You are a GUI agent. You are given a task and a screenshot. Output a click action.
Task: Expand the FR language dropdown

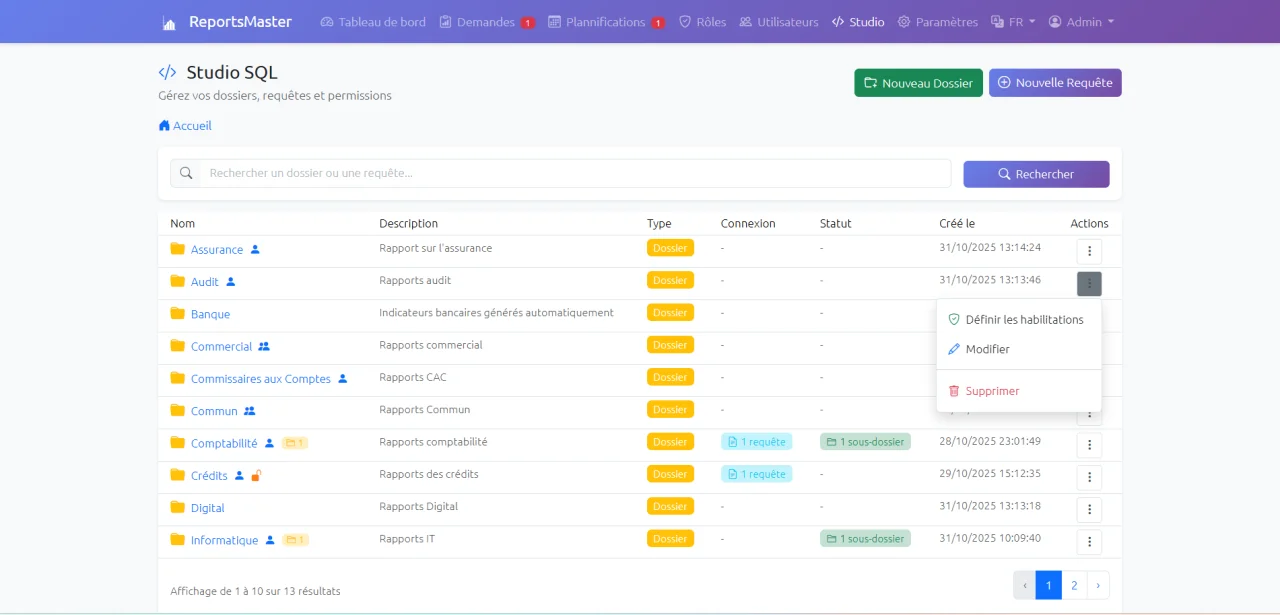[x=1013, y=22]
